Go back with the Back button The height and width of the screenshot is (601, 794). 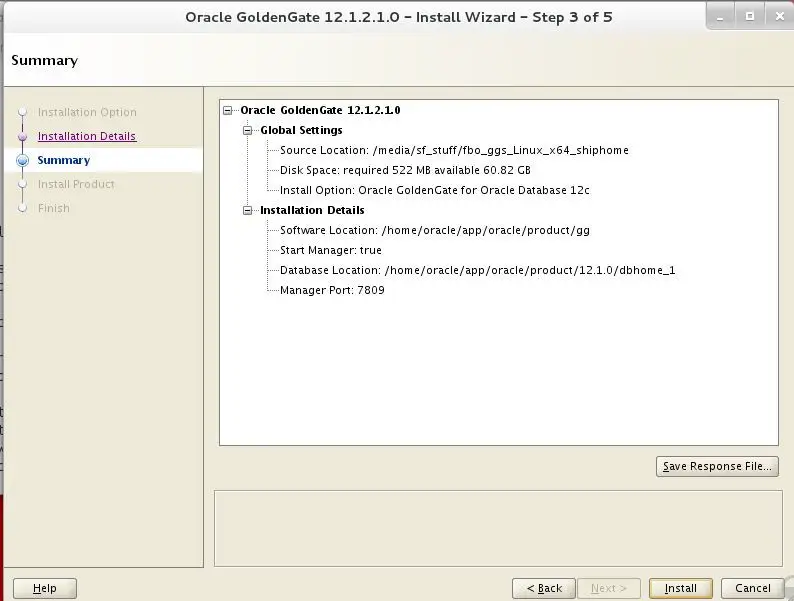point(544,588)
